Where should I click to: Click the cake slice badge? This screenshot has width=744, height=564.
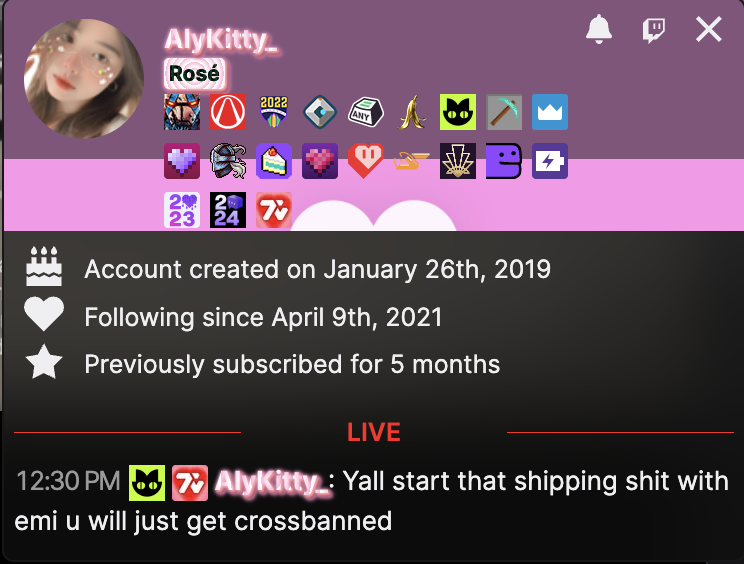click(x=274, y=161)
